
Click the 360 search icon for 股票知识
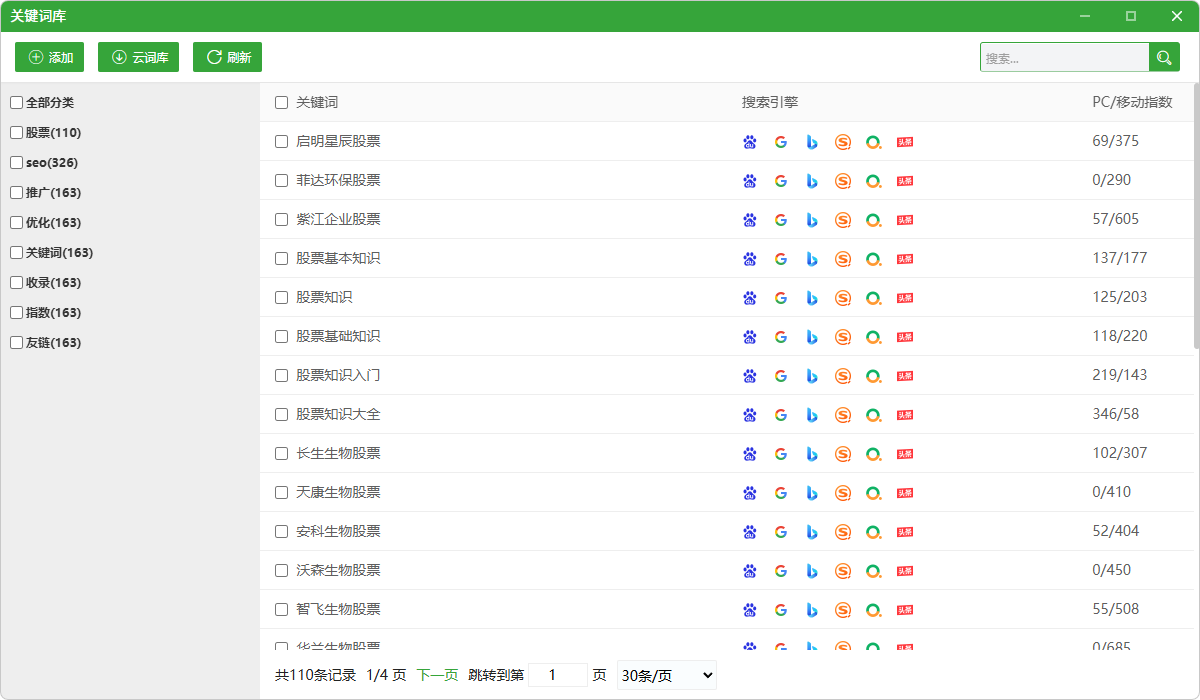(874, 298)
